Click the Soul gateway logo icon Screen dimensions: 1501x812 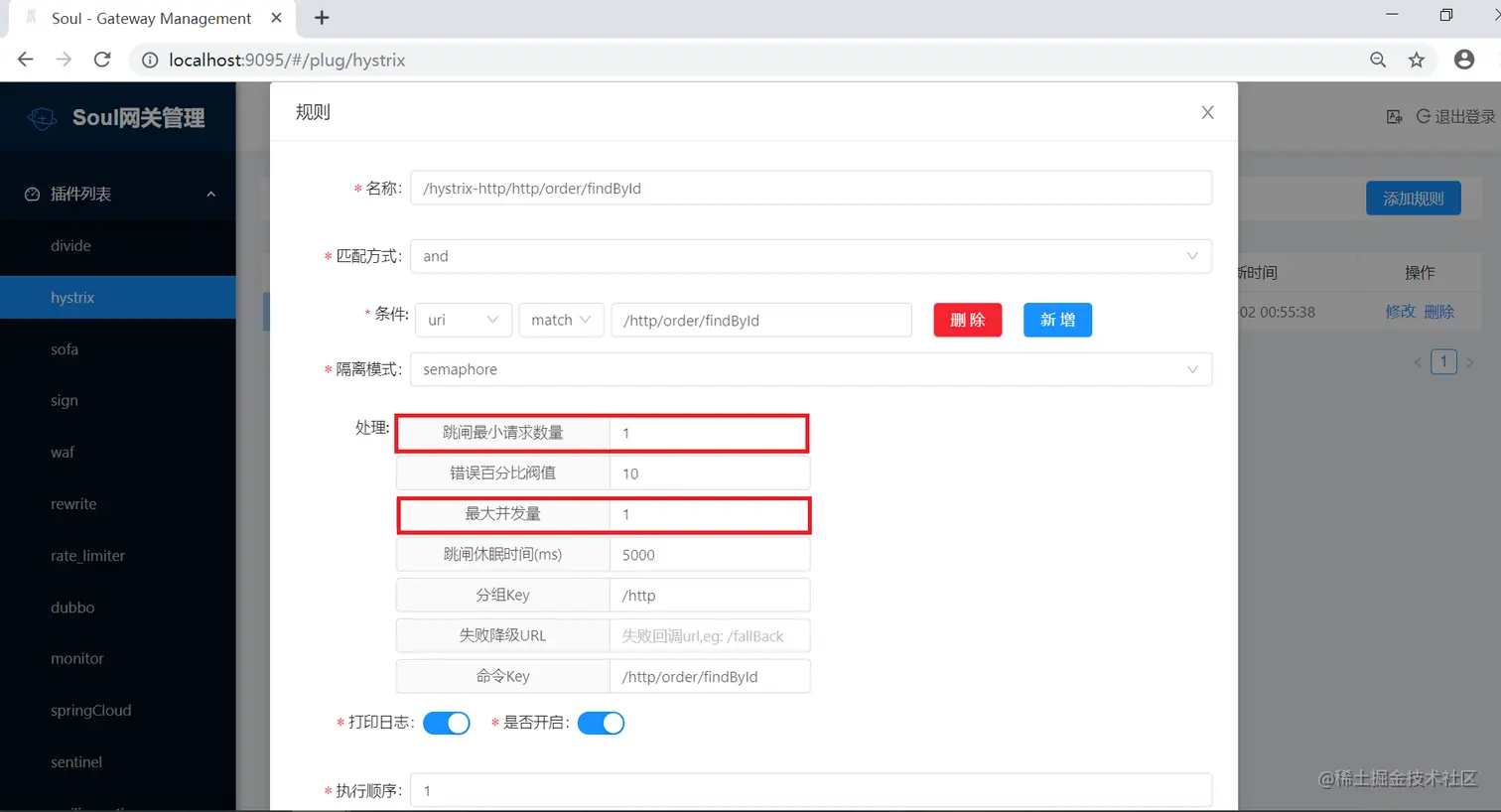42,118
